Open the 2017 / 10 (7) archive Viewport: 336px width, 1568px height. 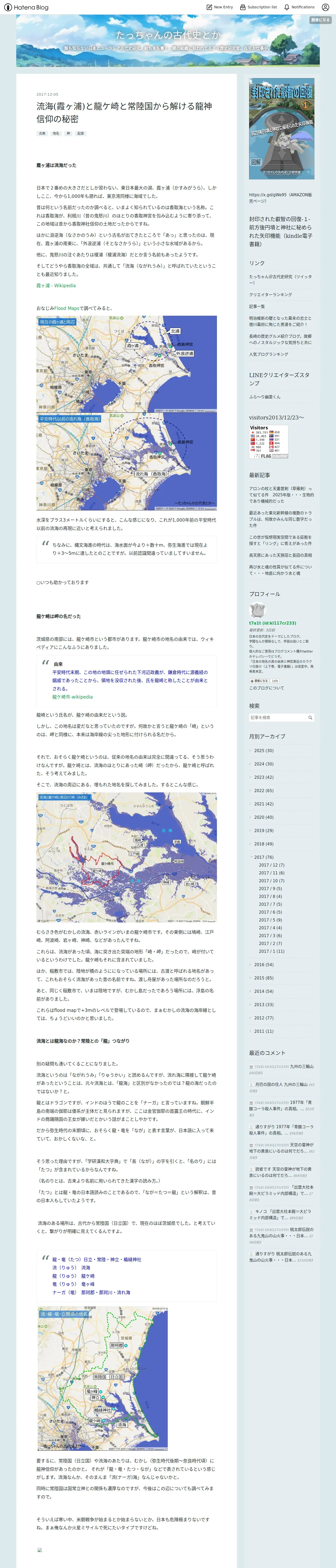271,881
